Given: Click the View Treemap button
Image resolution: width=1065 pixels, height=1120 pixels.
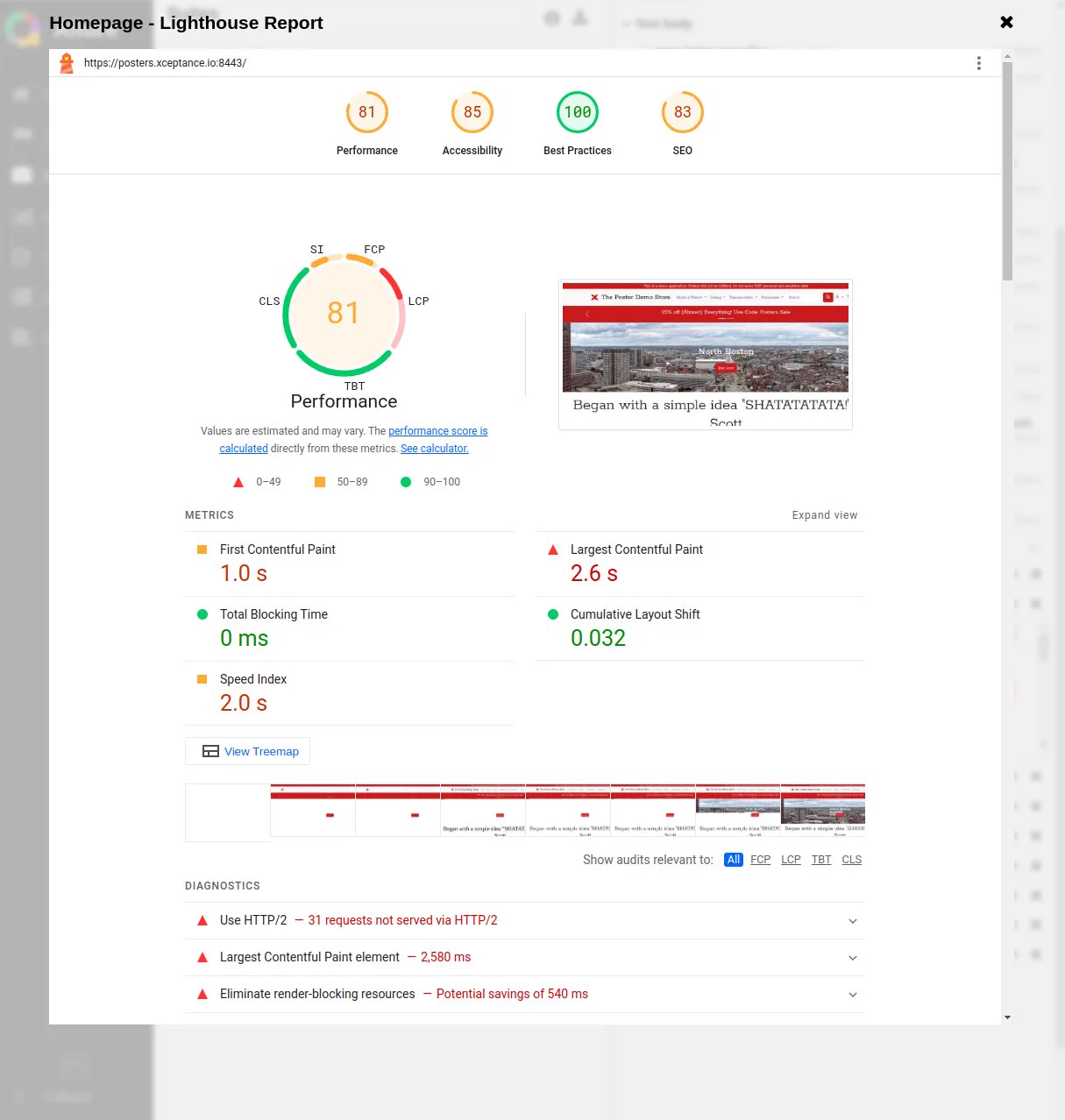Looking at the screenshot, I should pos(247,751).
